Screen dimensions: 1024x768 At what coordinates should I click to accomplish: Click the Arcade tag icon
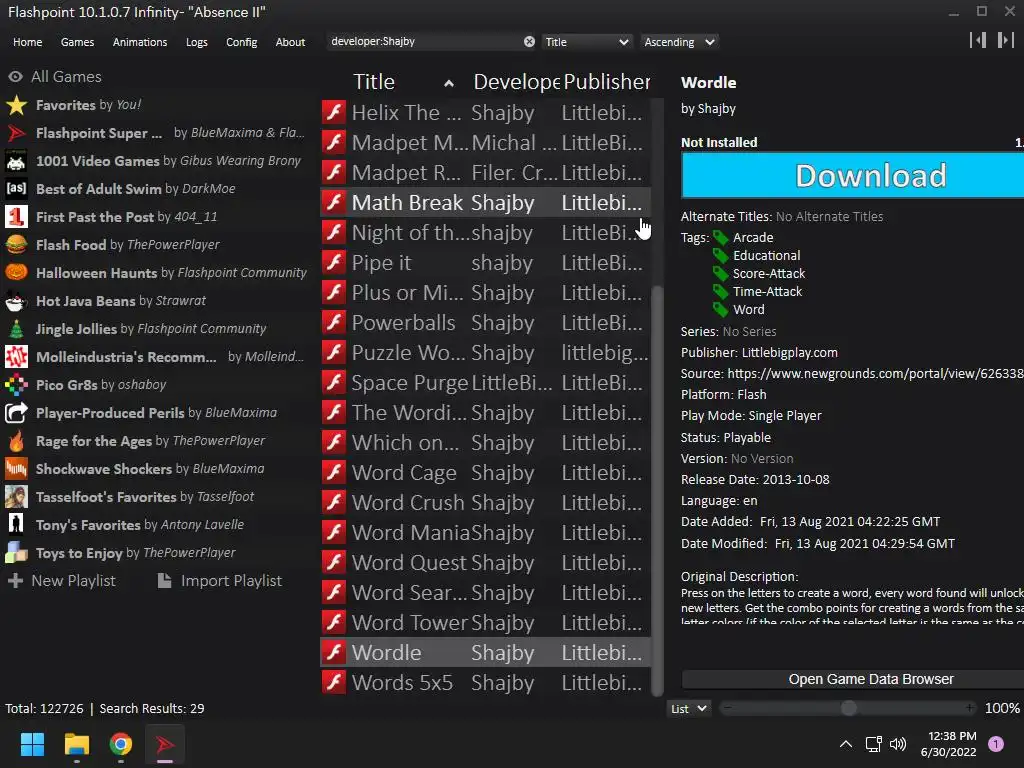tap(720, 238)
